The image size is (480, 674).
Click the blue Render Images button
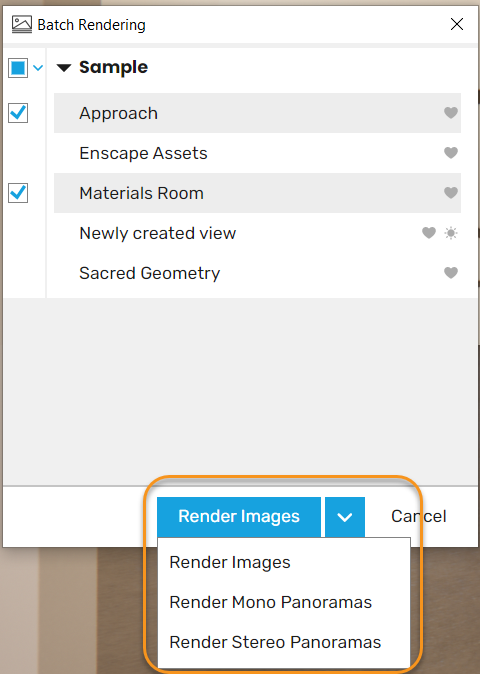[x=239, y=517]
